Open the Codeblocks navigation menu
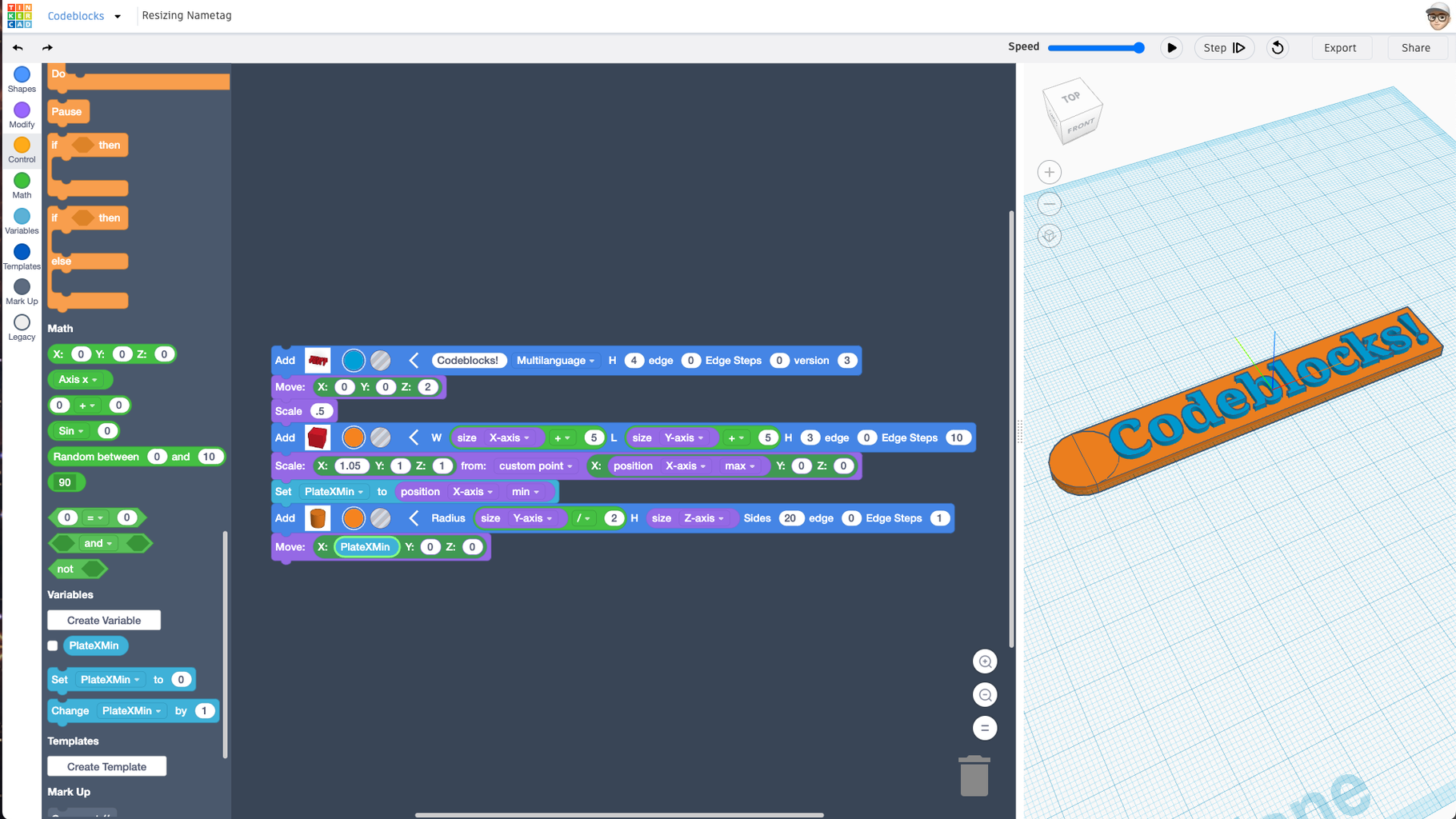This screenshot has height=819, width=1456. 84,15
